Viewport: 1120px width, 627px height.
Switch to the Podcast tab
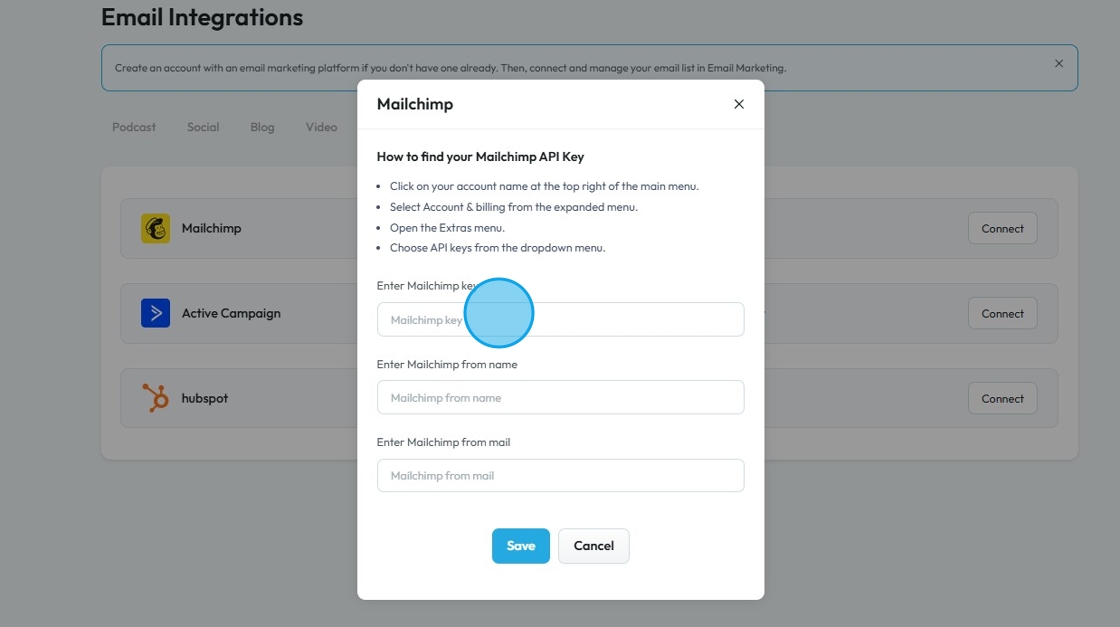click(134, 127)
